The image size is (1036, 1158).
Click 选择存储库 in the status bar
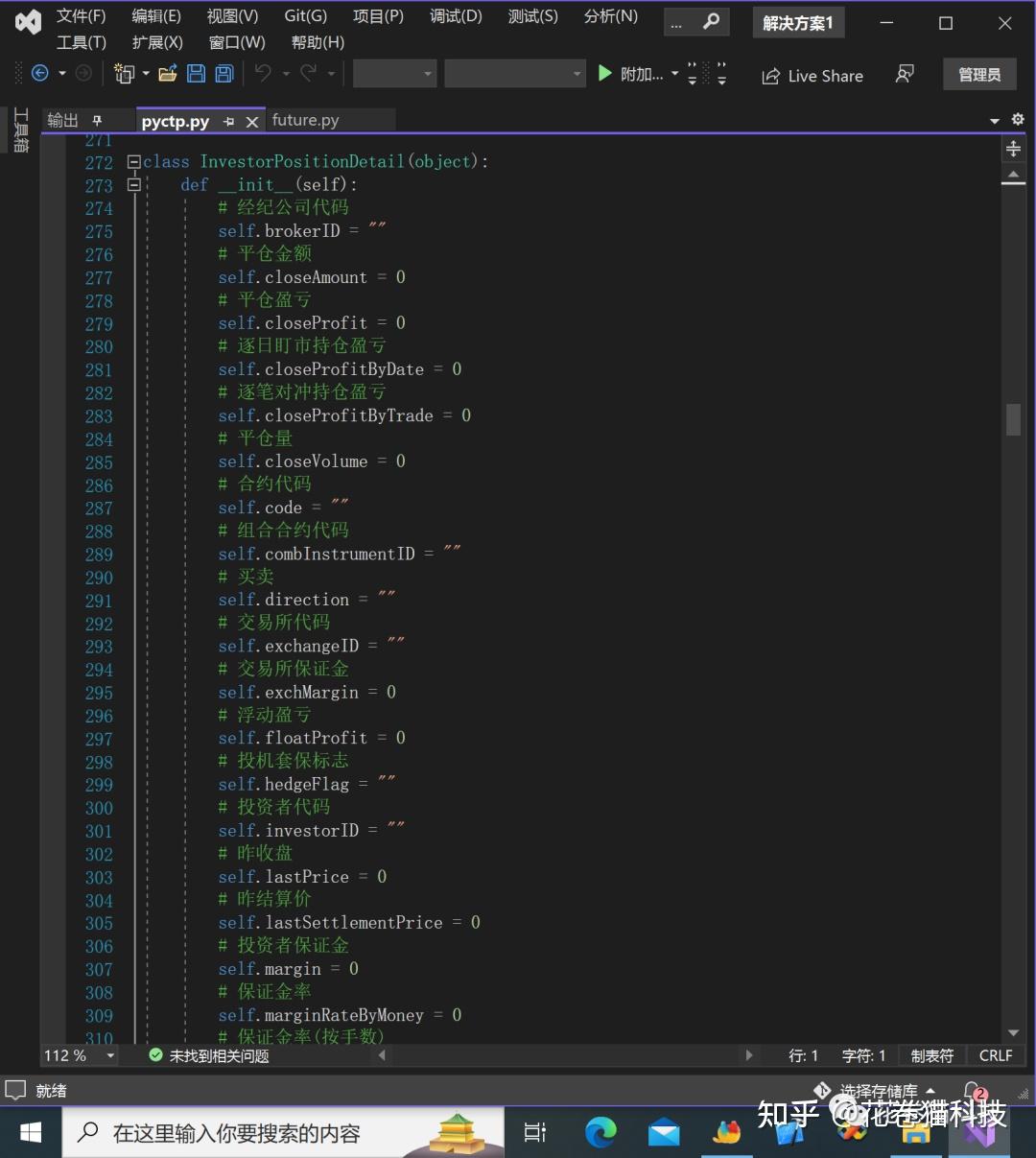[x=879, y=1090]
